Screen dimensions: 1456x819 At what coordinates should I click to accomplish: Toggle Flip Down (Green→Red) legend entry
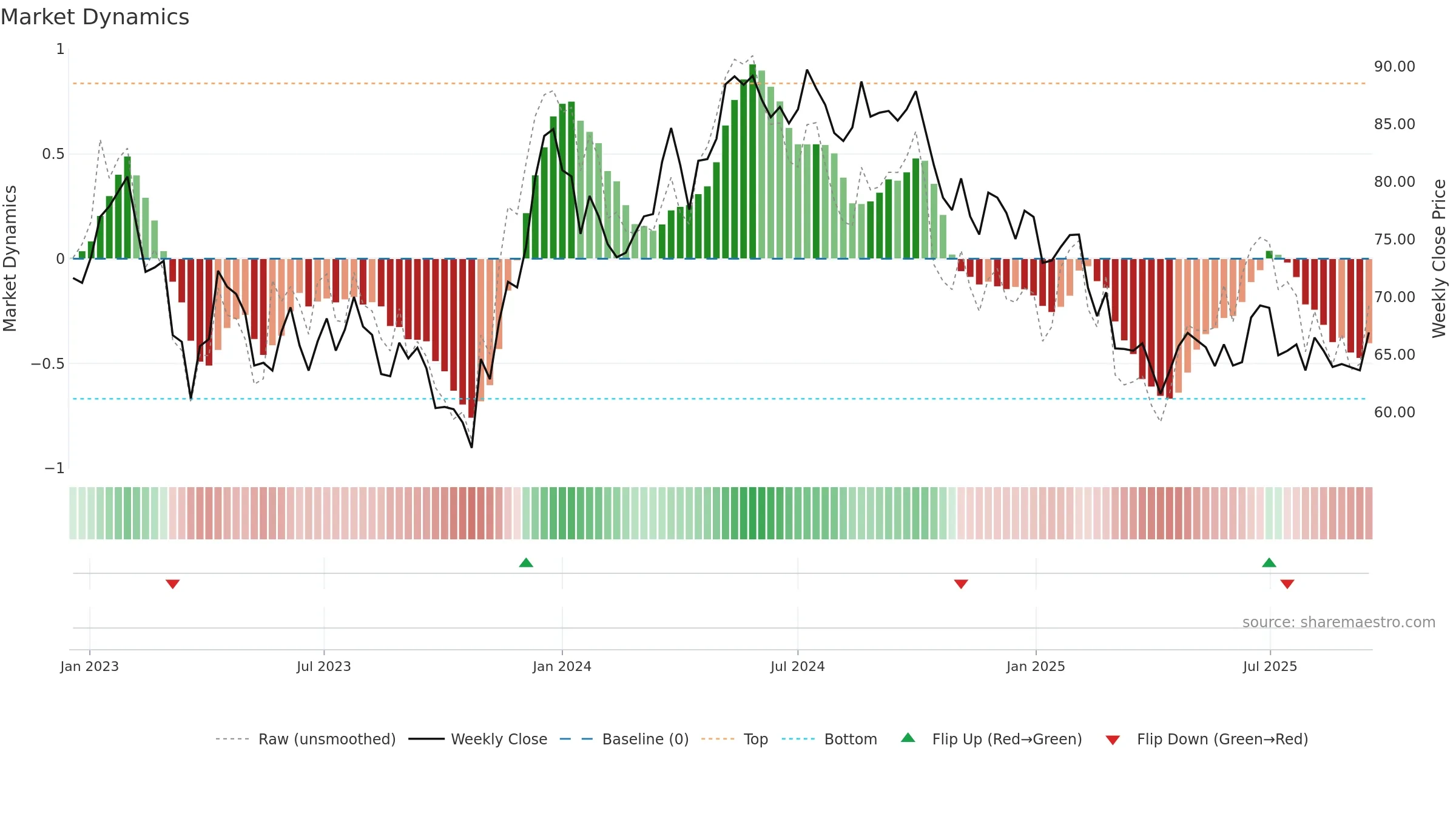click(x=1207, y=739)
